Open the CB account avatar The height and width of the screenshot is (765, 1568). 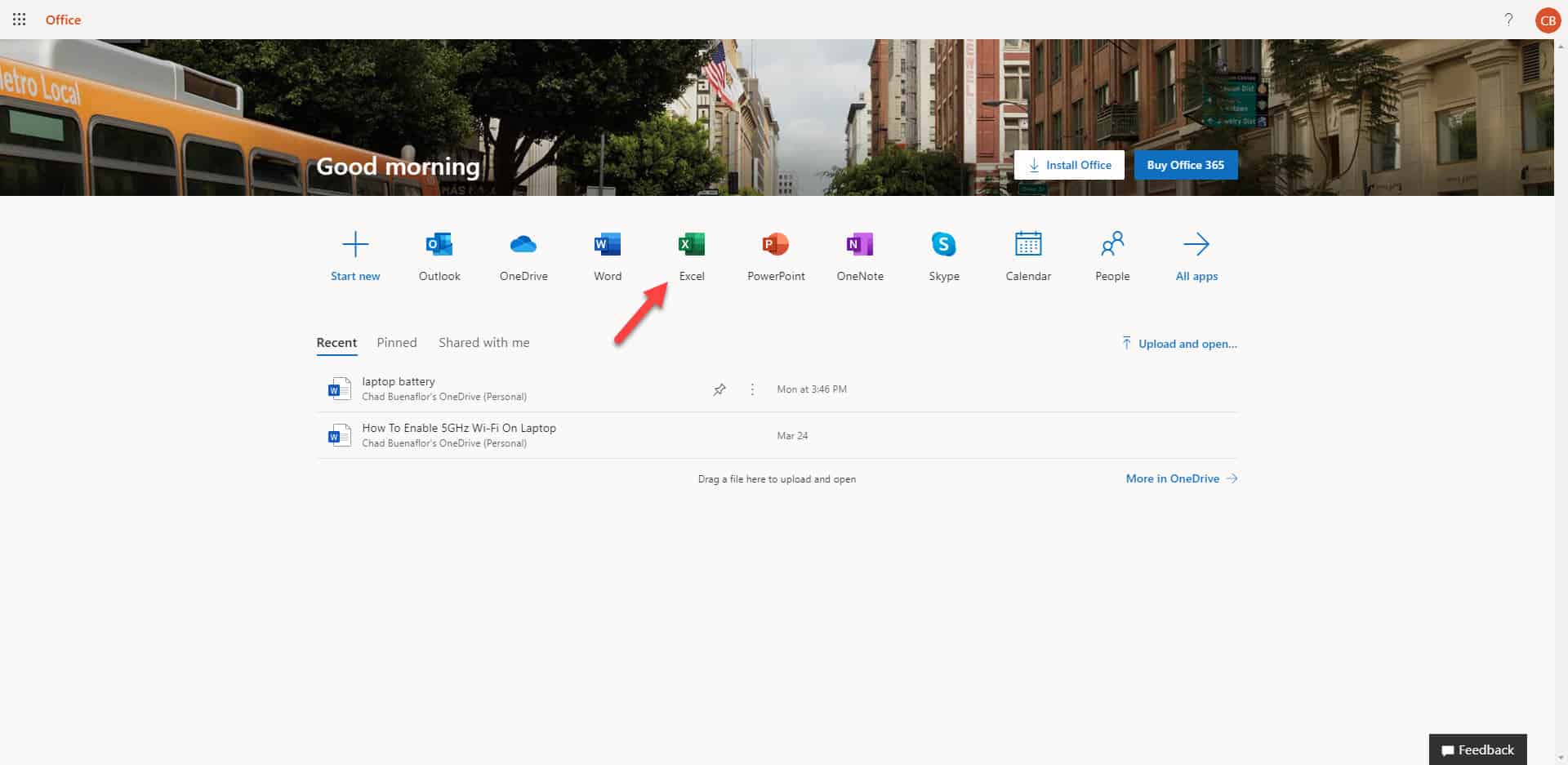click(1548, 20)
